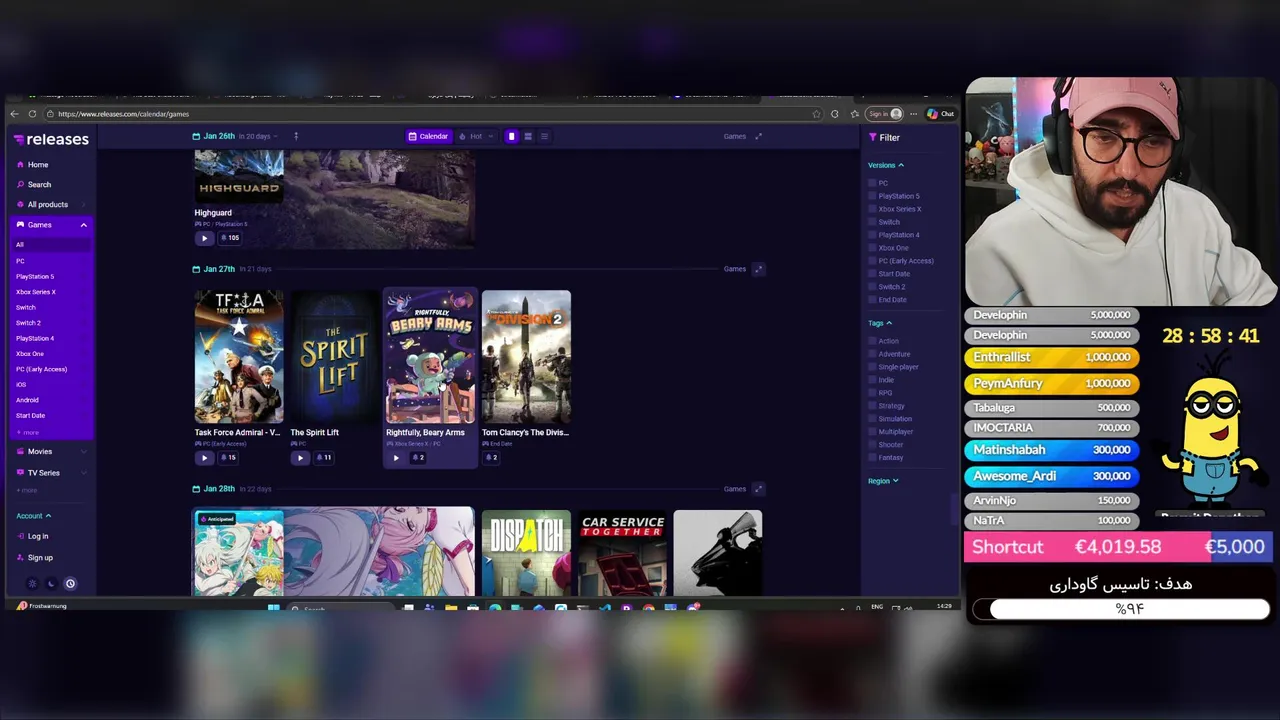Expand Jan 26th section fullscreen icon

pyautogui.click(x=758, y=136)
